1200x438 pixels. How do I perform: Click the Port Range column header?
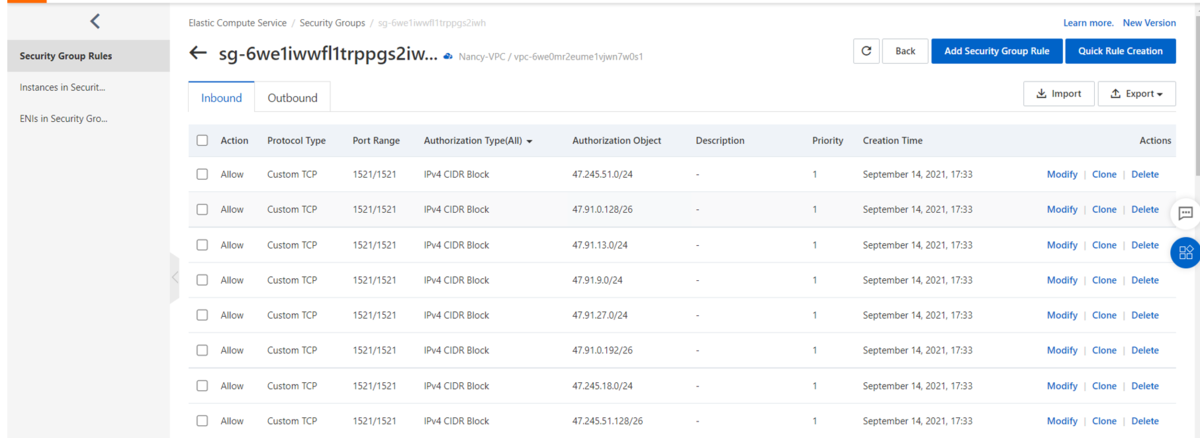[376, 141]
